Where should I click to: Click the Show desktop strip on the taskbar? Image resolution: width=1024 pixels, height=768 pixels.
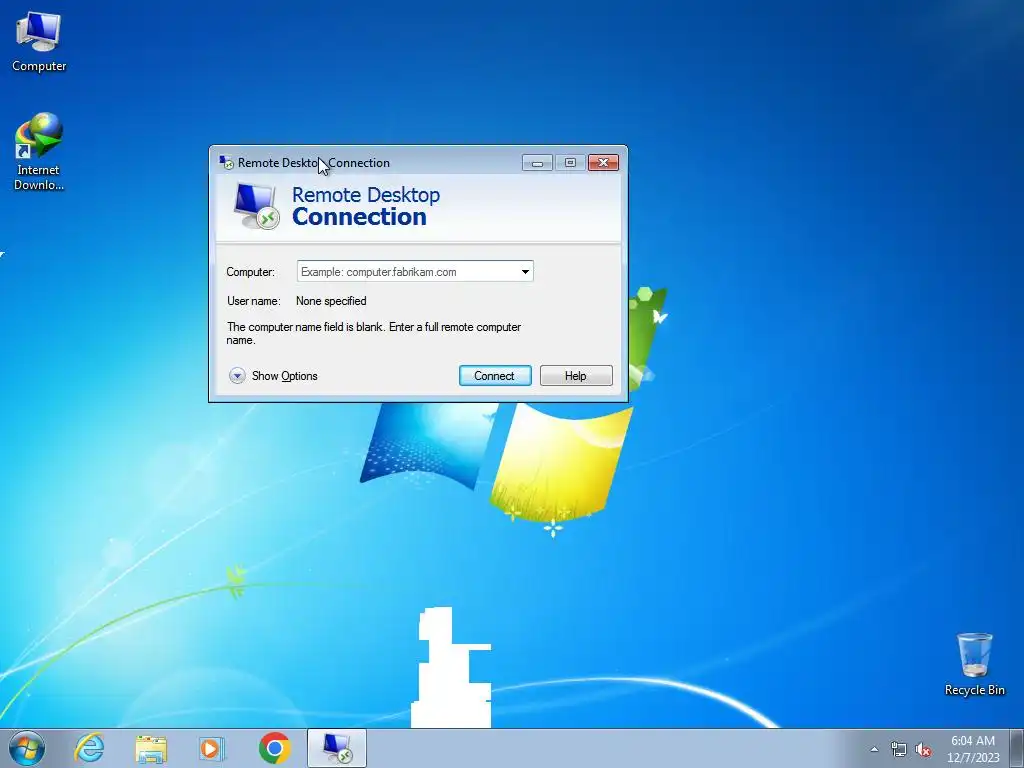(1017, 748)
